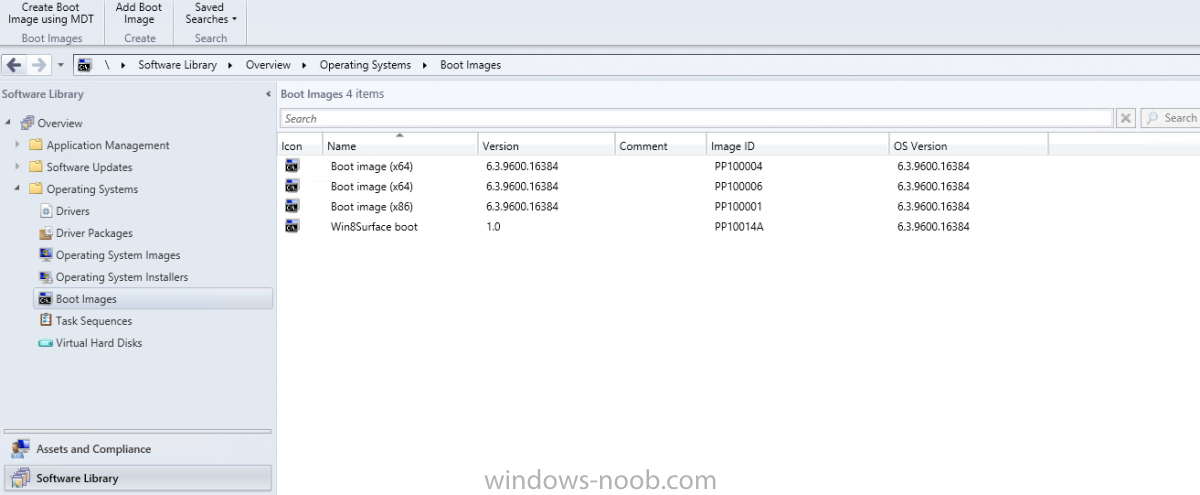Click the Add Boot Image button
The height and width of the screenshot is (495, 1200).
tap(139, 13)
